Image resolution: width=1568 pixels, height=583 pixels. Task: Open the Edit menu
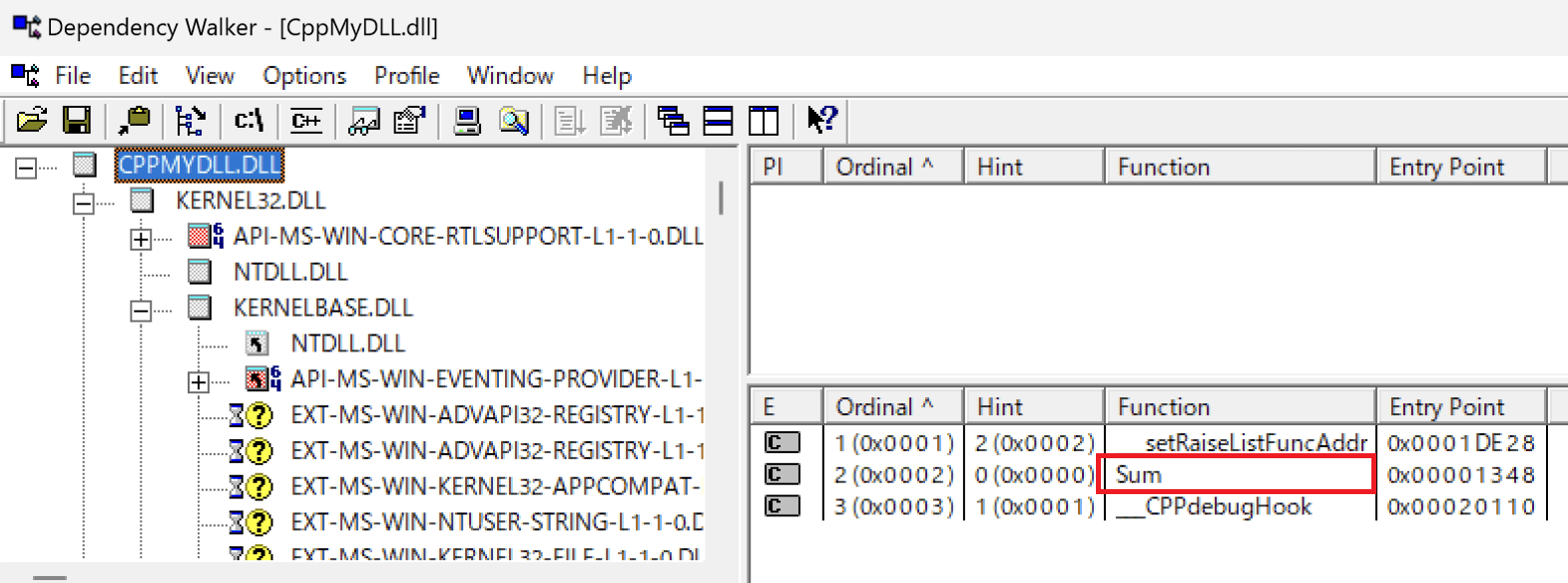[138, 76]
